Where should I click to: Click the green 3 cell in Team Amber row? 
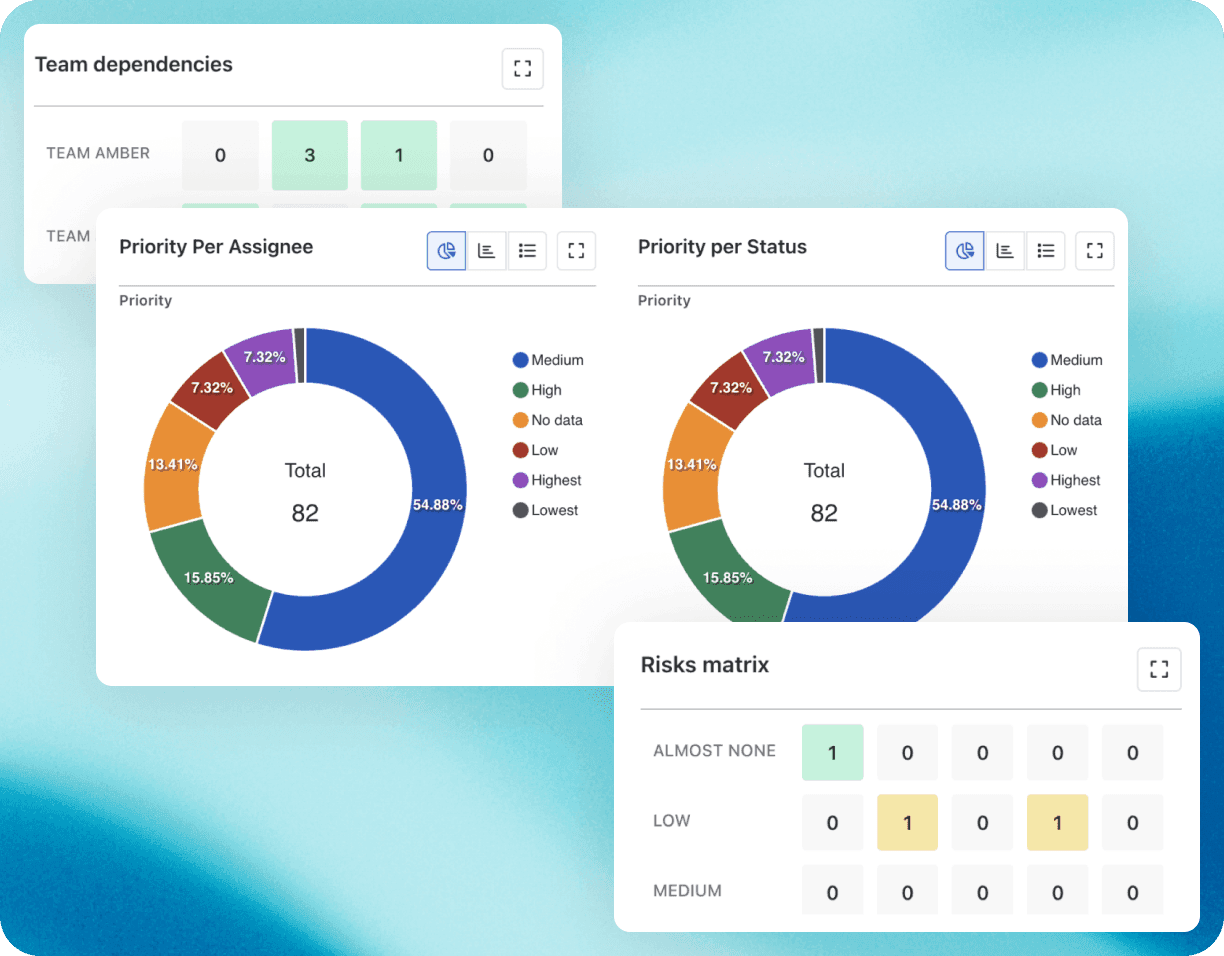[x=310, y=155]
